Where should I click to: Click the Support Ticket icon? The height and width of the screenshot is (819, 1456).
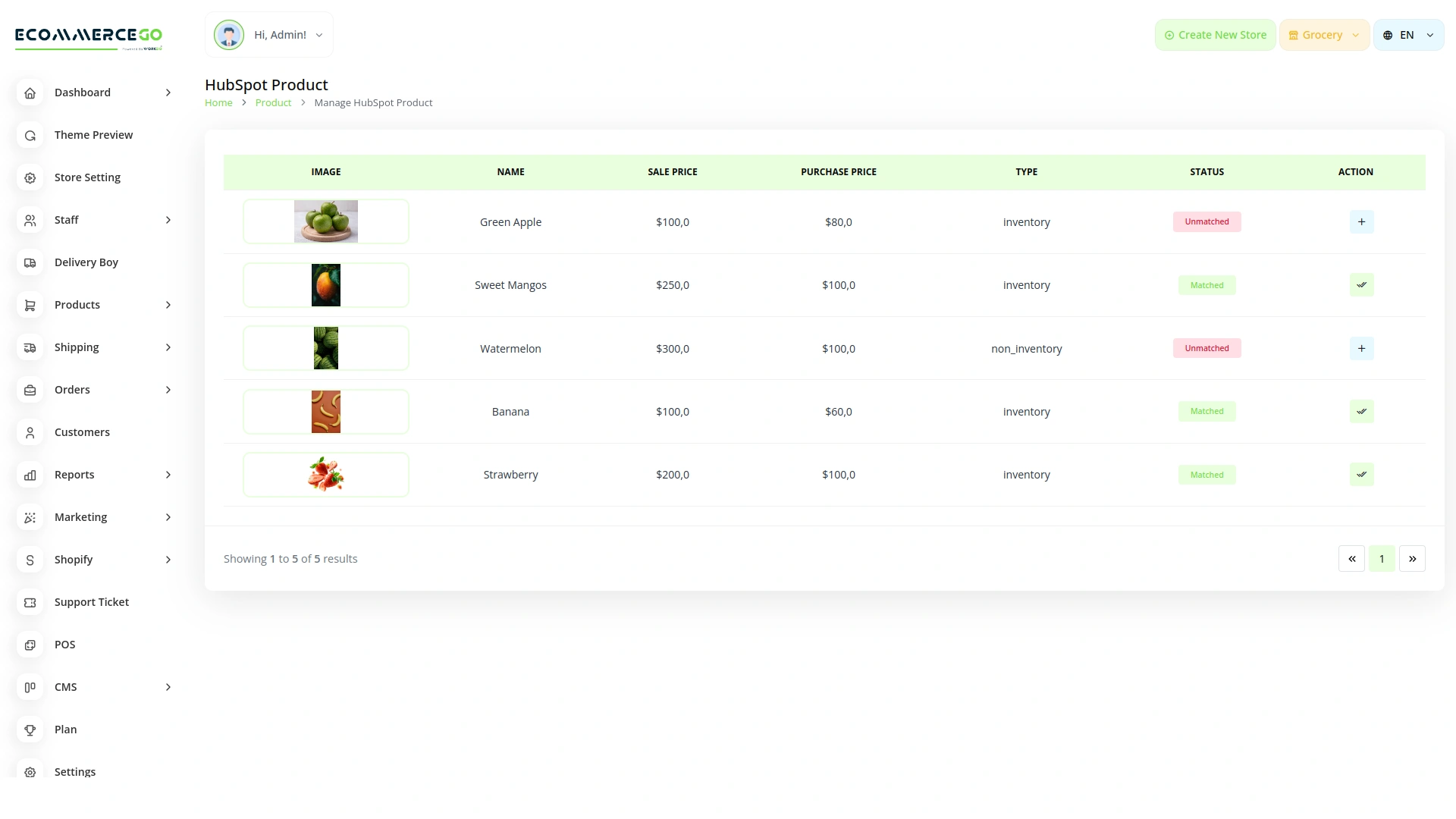coord(30,602)
